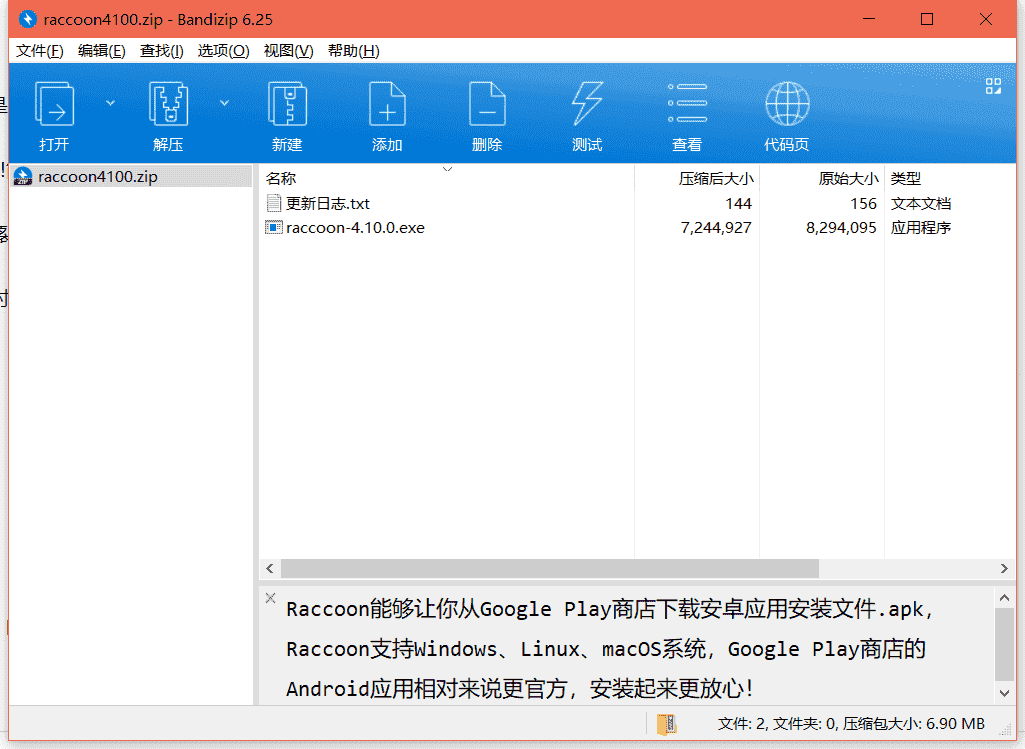Select raccoon4100.zip in the tree panel
The width and height of the screenshot is (1025, 749).
(131, 176)
